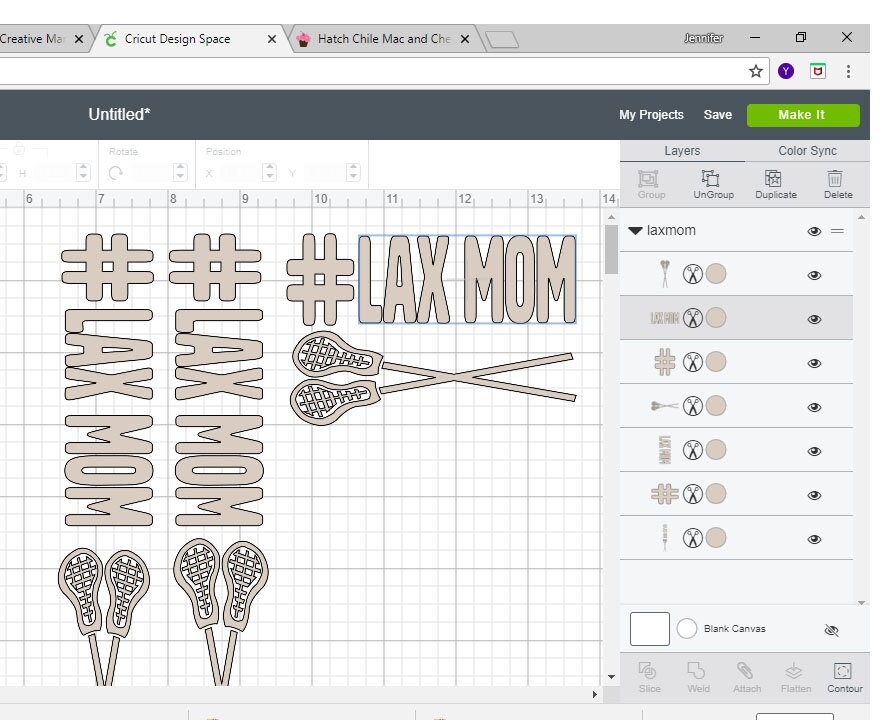This screenshot has width=896, height=720.
Task: Click the Save link
Action: pyautogui.click(x=718, y=115)
